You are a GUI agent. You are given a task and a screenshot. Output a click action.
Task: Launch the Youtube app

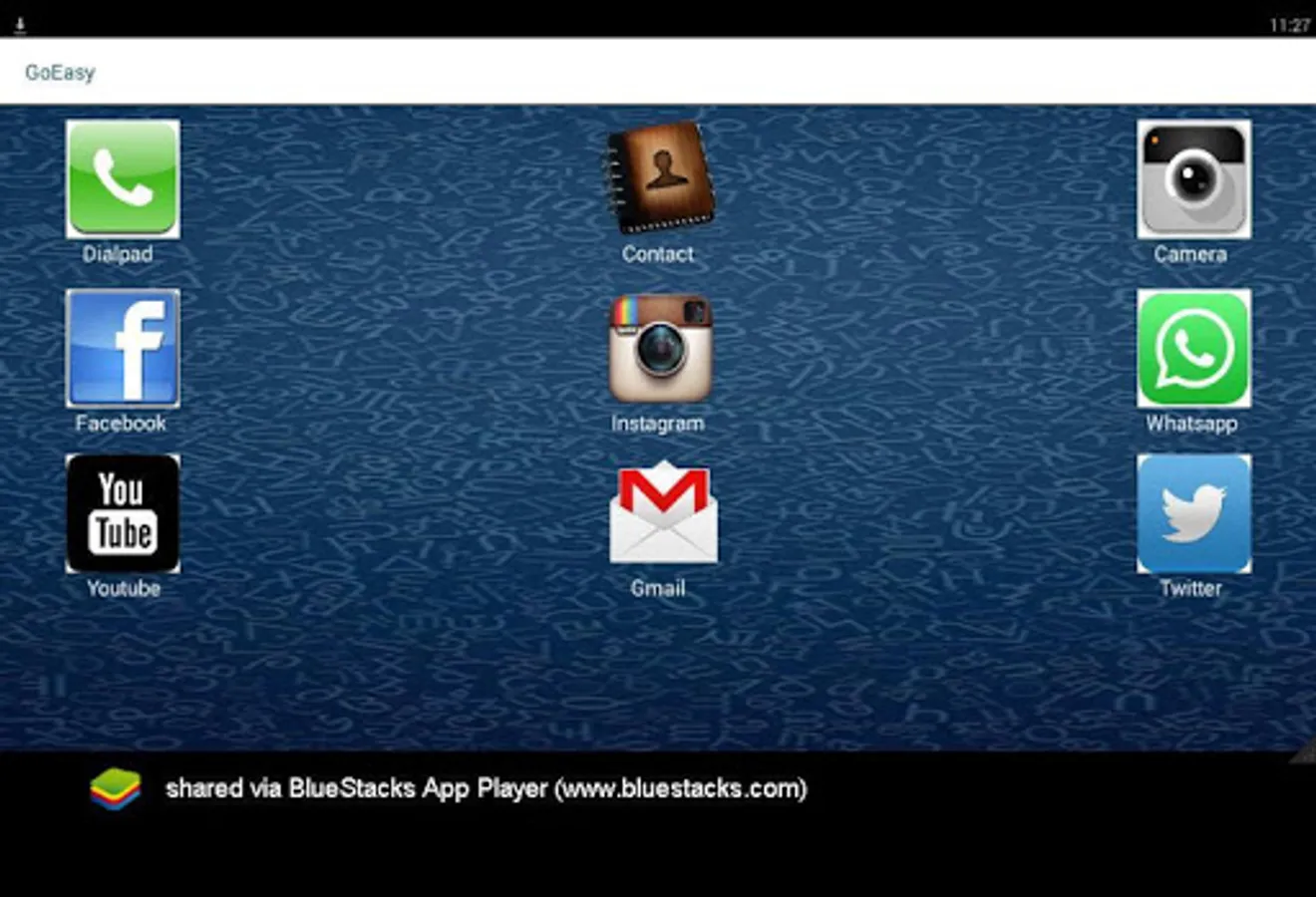[122, 513]
